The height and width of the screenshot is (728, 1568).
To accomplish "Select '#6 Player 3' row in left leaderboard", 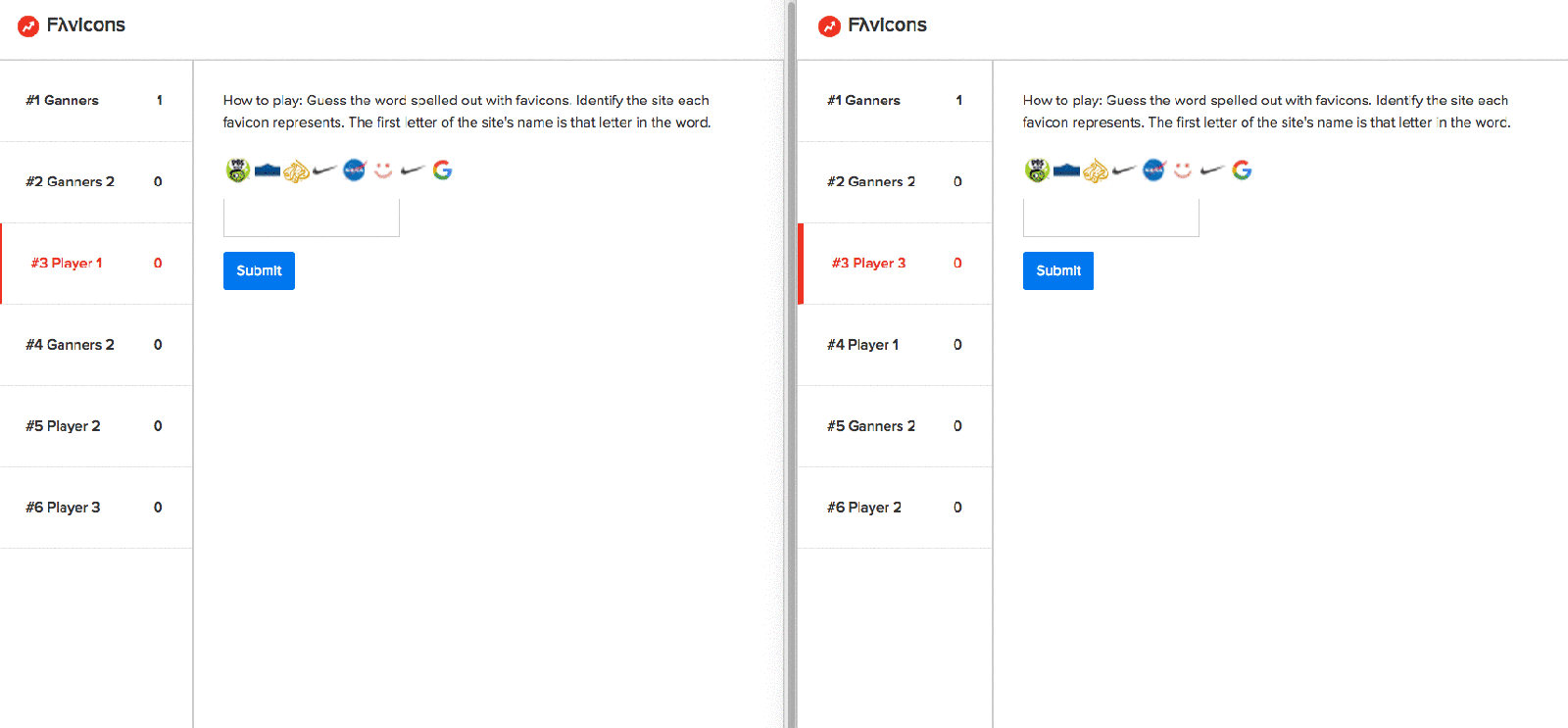I will (x=96, y=508).
